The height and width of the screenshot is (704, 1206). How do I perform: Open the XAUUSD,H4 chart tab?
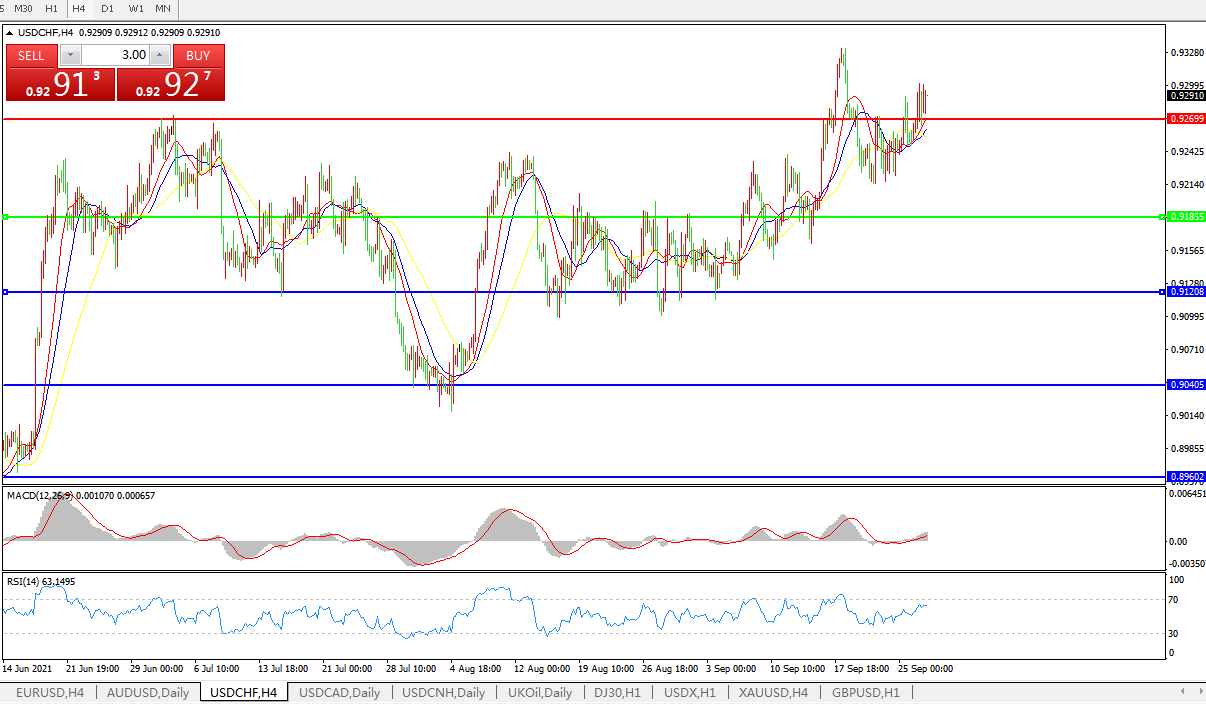[x=773, y=692]
